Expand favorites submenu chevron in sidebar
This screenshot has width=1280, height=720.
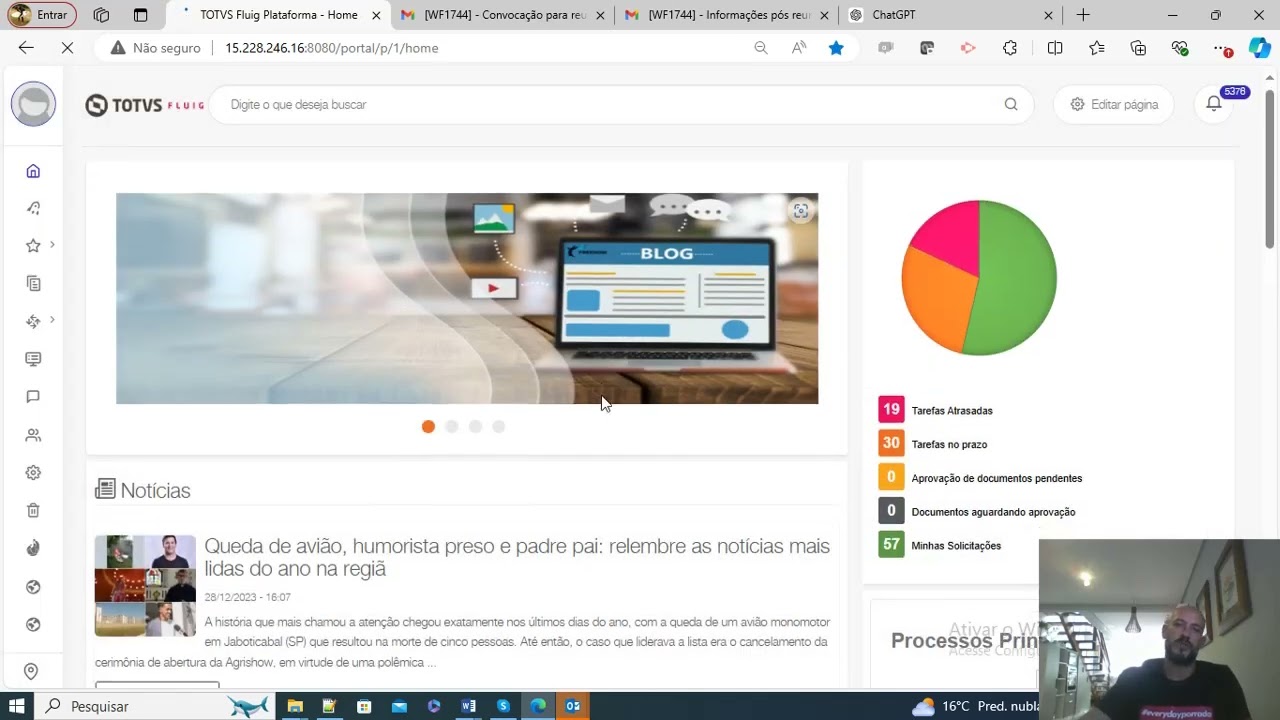(x=52, y=244)
